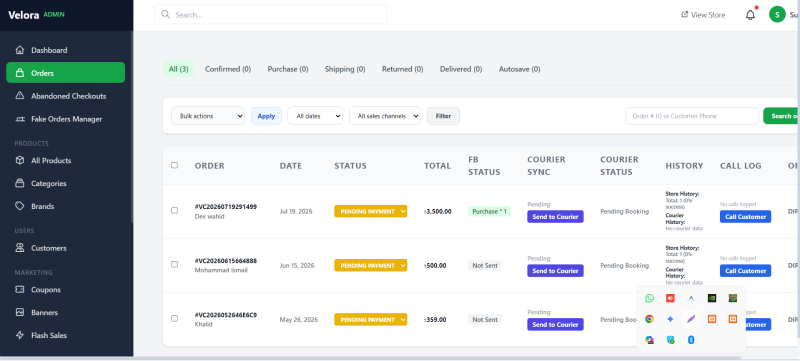Click the ORDER column header
This screenshot has height=361, width=800.
pyautogui.click(x=209, y=166)
